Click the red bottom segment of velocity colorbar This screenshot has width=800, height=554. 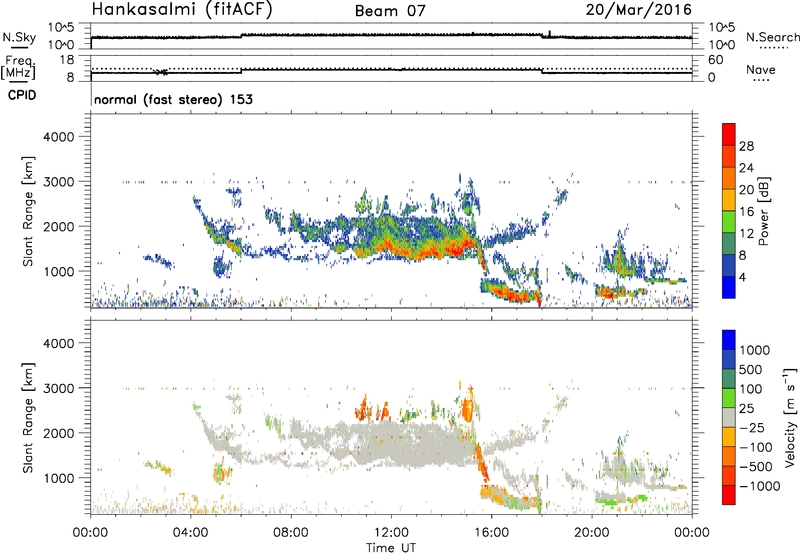point(729,495)
